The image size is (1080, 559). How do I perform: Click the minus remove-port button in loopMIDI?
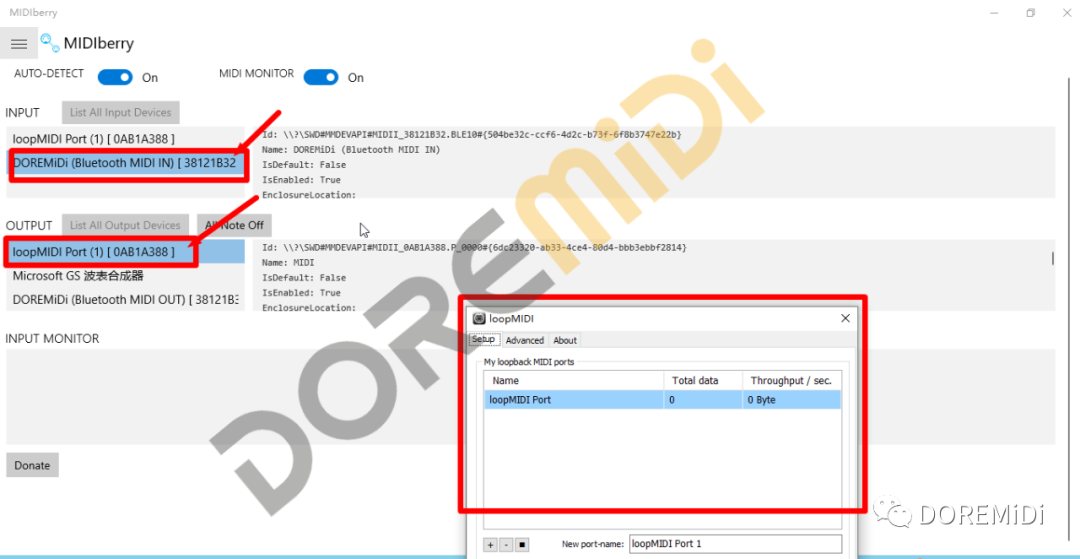[x=506, y=545]
